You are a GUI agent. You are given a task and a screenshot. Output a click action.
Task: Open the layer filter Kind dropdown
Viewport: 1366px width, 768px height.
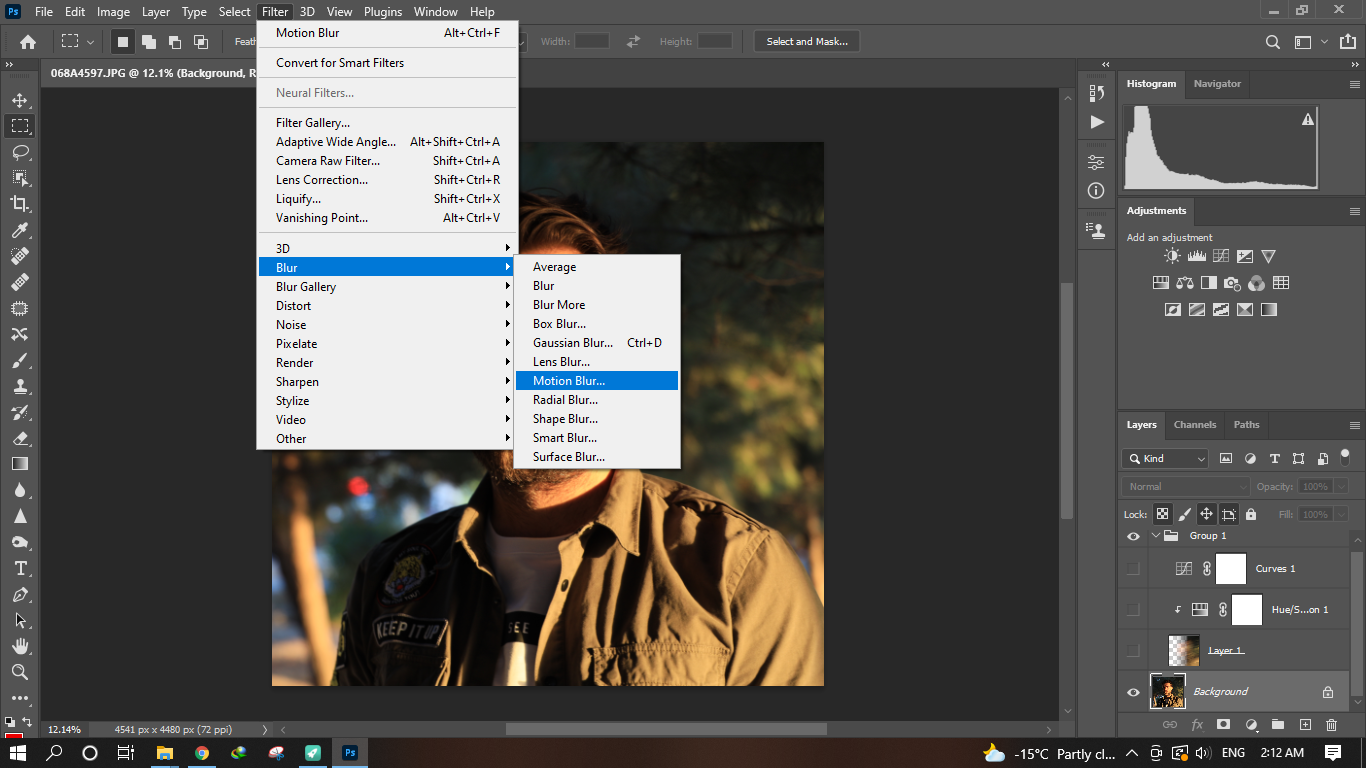[x=1165, y=458]
